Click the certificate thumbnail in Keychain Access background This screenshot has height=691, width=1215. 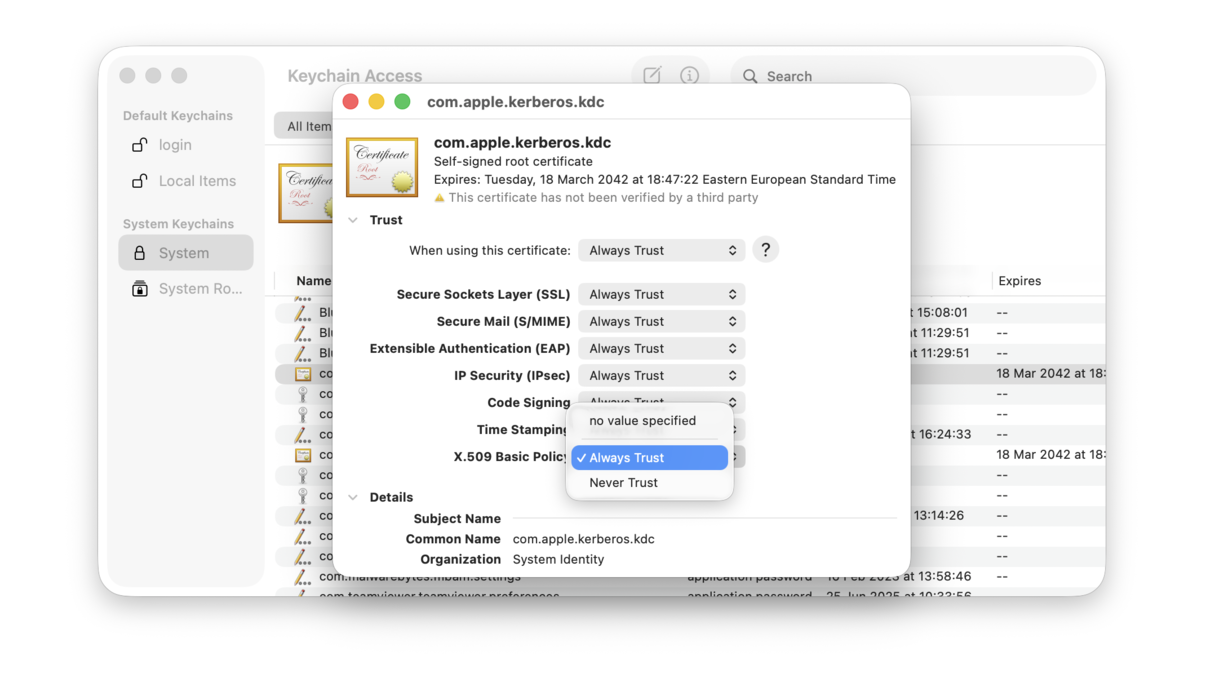click(x=306, y=193)
